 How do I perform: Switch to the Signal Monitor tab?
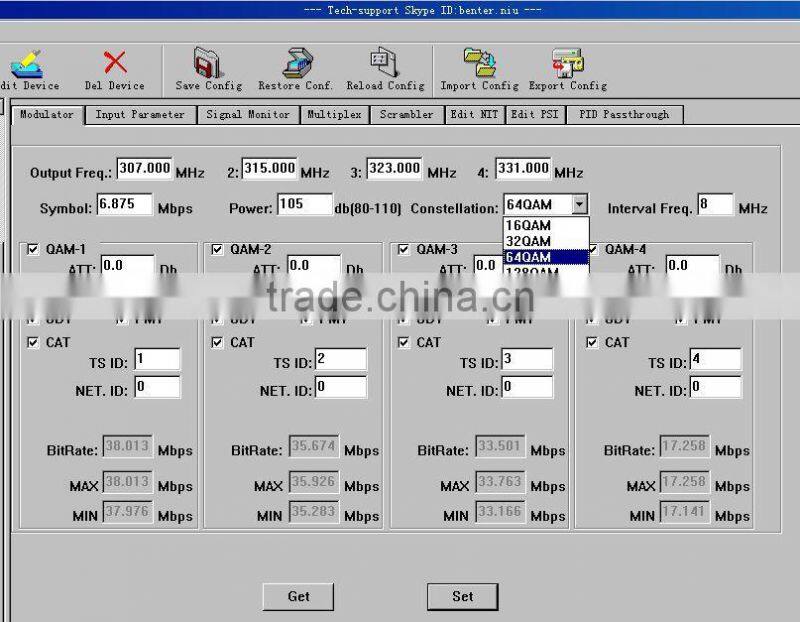tap(247, 114)
